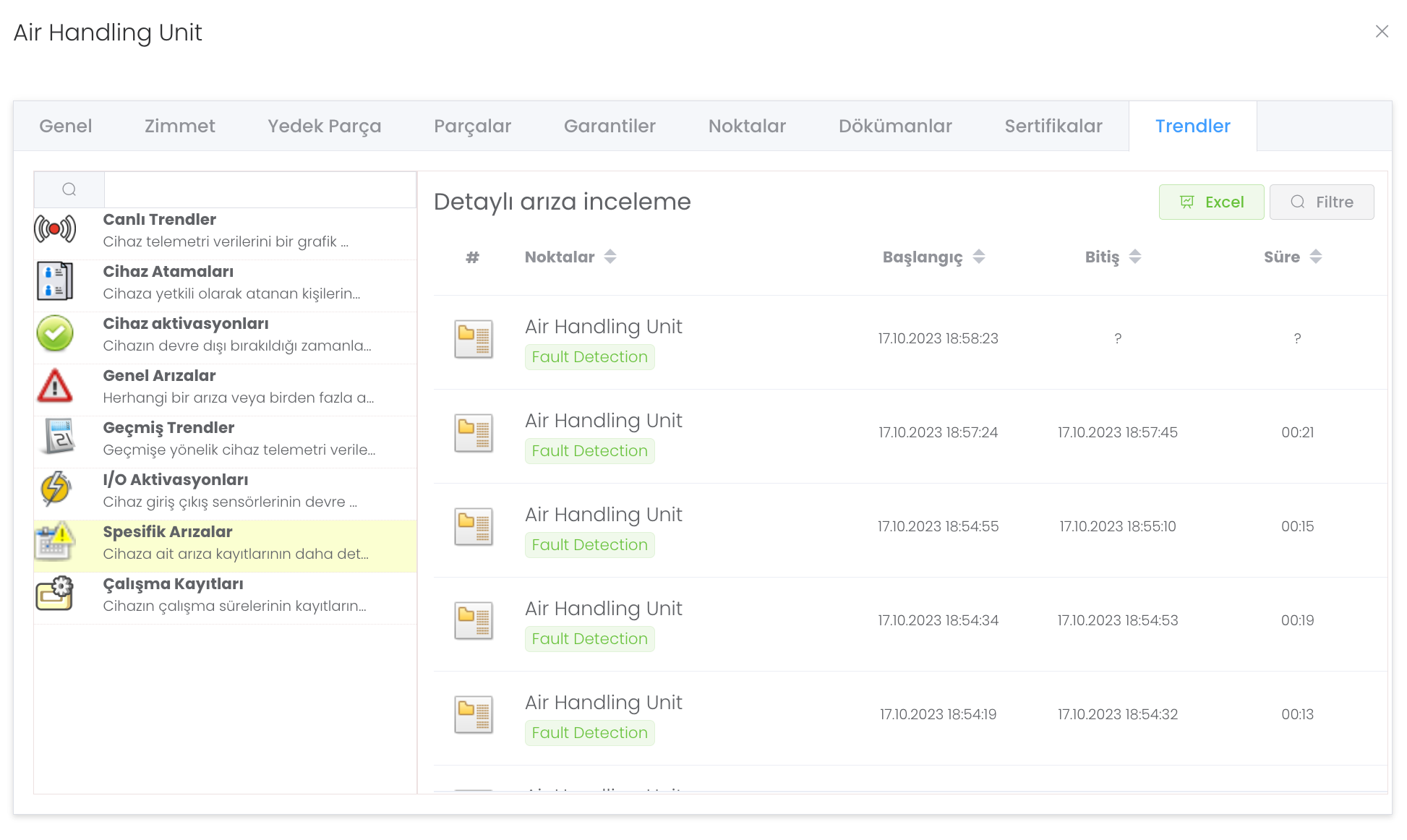Click I/O Aktivasyonları lightning icon
Image resolution: width=1407 pixels, height=840 pixels.
(x=55, y=489)
